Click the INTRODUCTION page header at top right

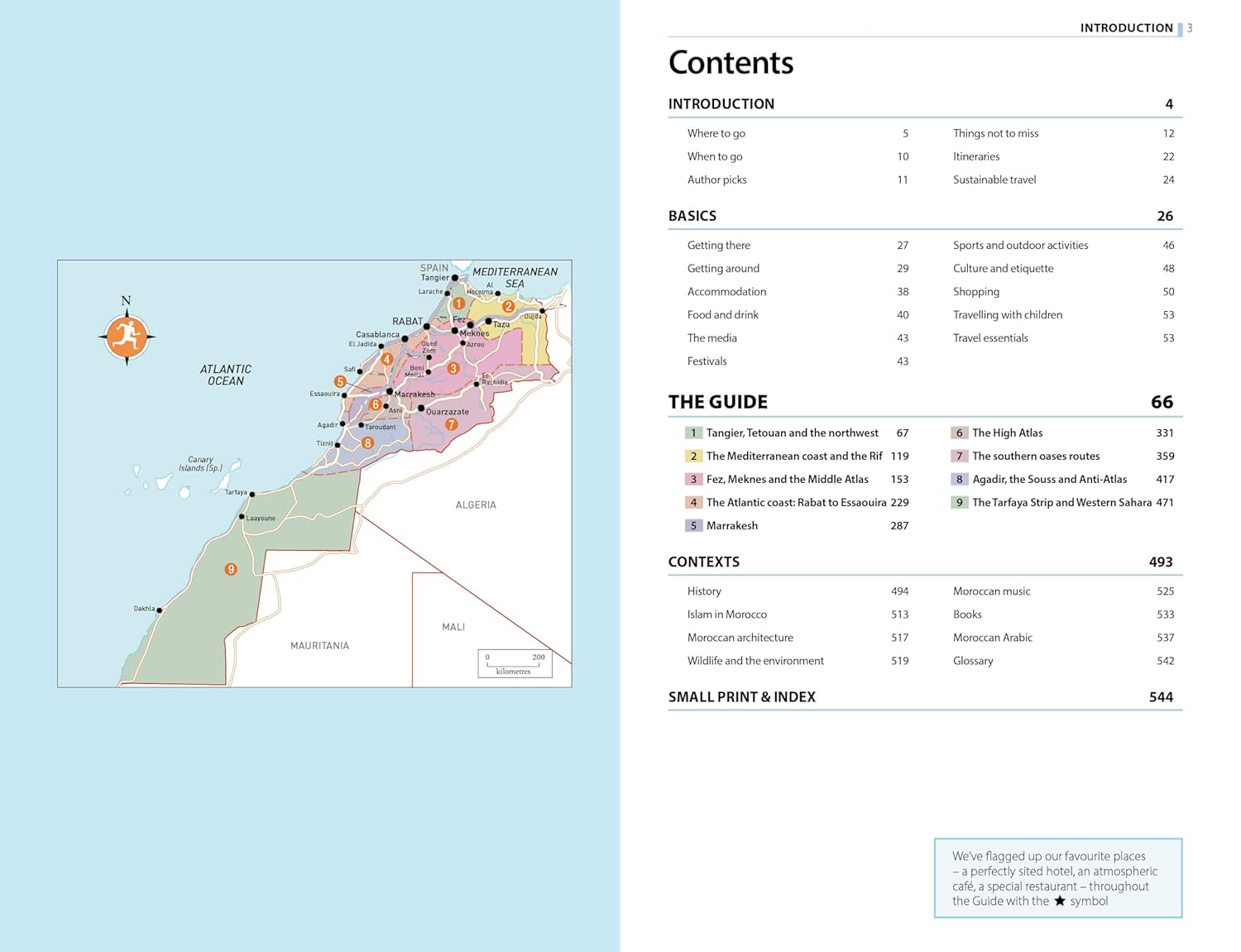[1127, 28]
